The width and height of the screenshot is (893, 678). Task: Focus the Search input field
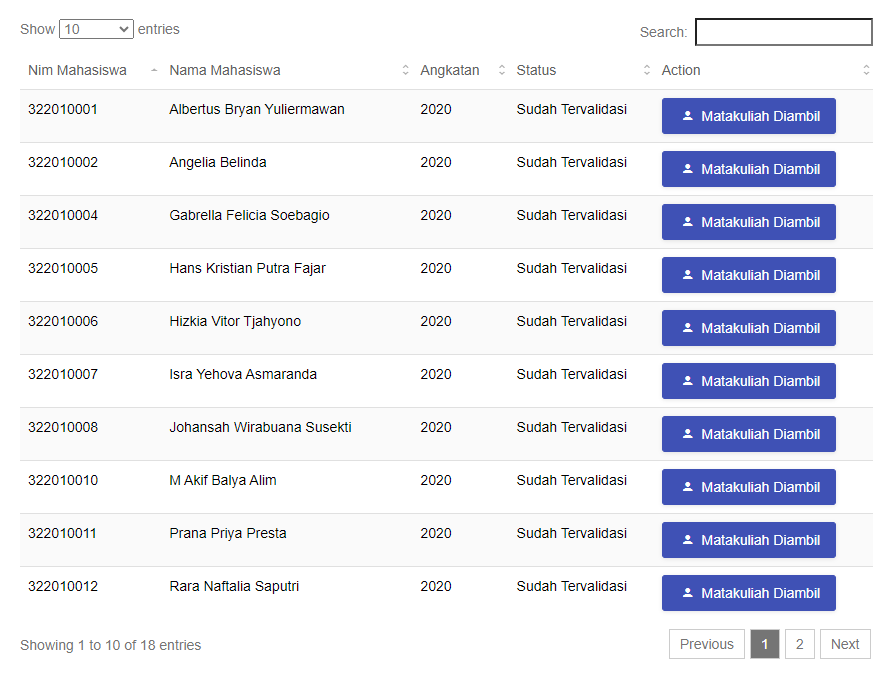point(784,32)
